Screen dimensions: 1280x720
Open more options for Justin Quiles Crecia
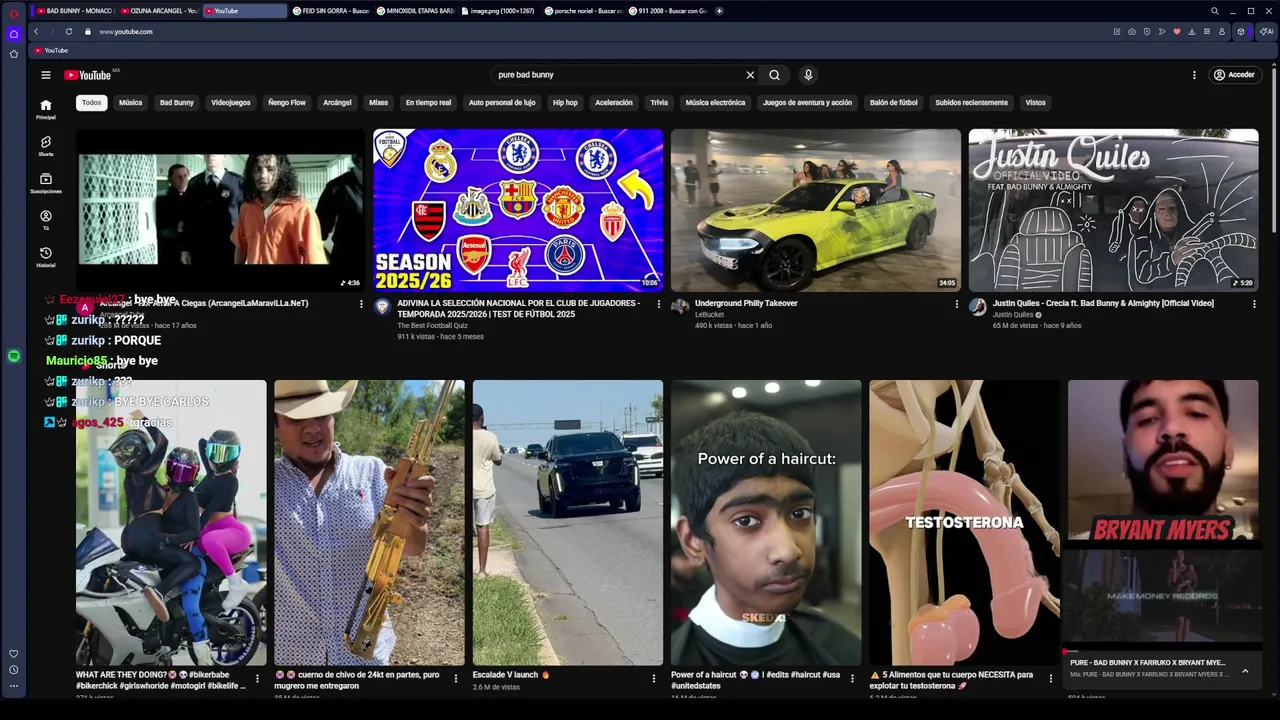[x=1254, y=304]
